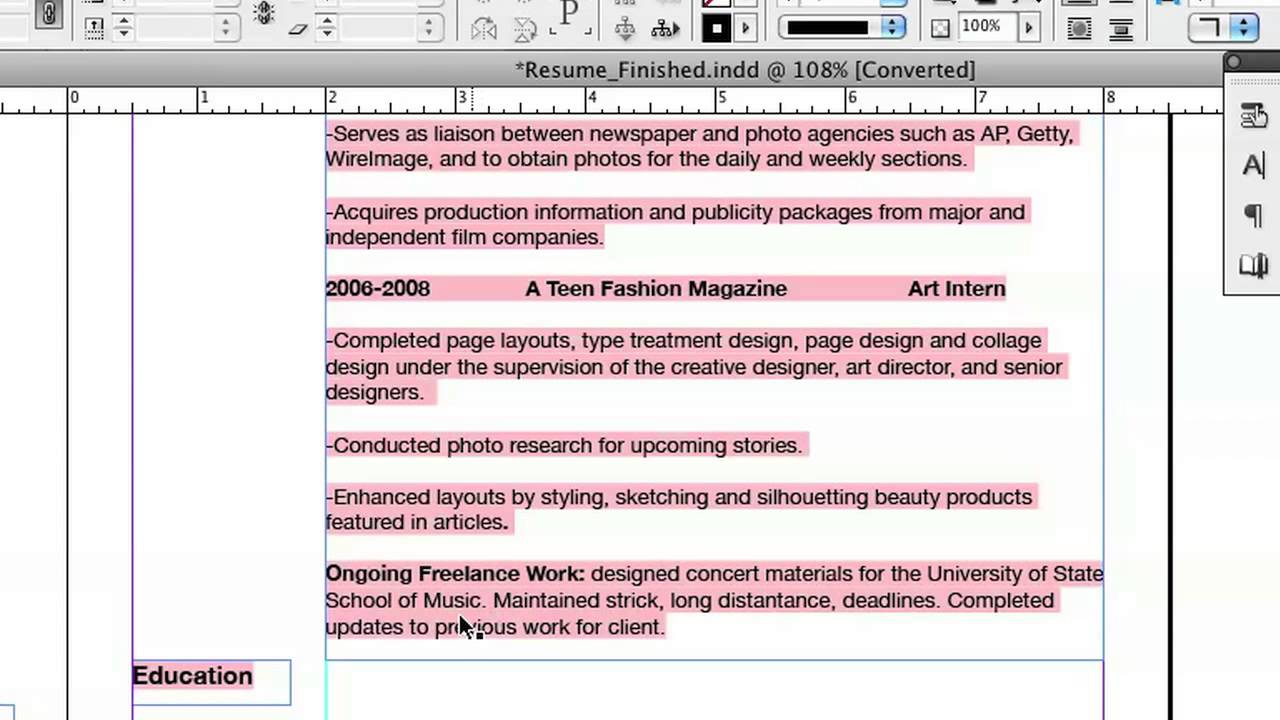Screen dimensions: 1280x720
Task: Click '-Conducted photo research for upcoming stories.'
Action: point(564,445)
